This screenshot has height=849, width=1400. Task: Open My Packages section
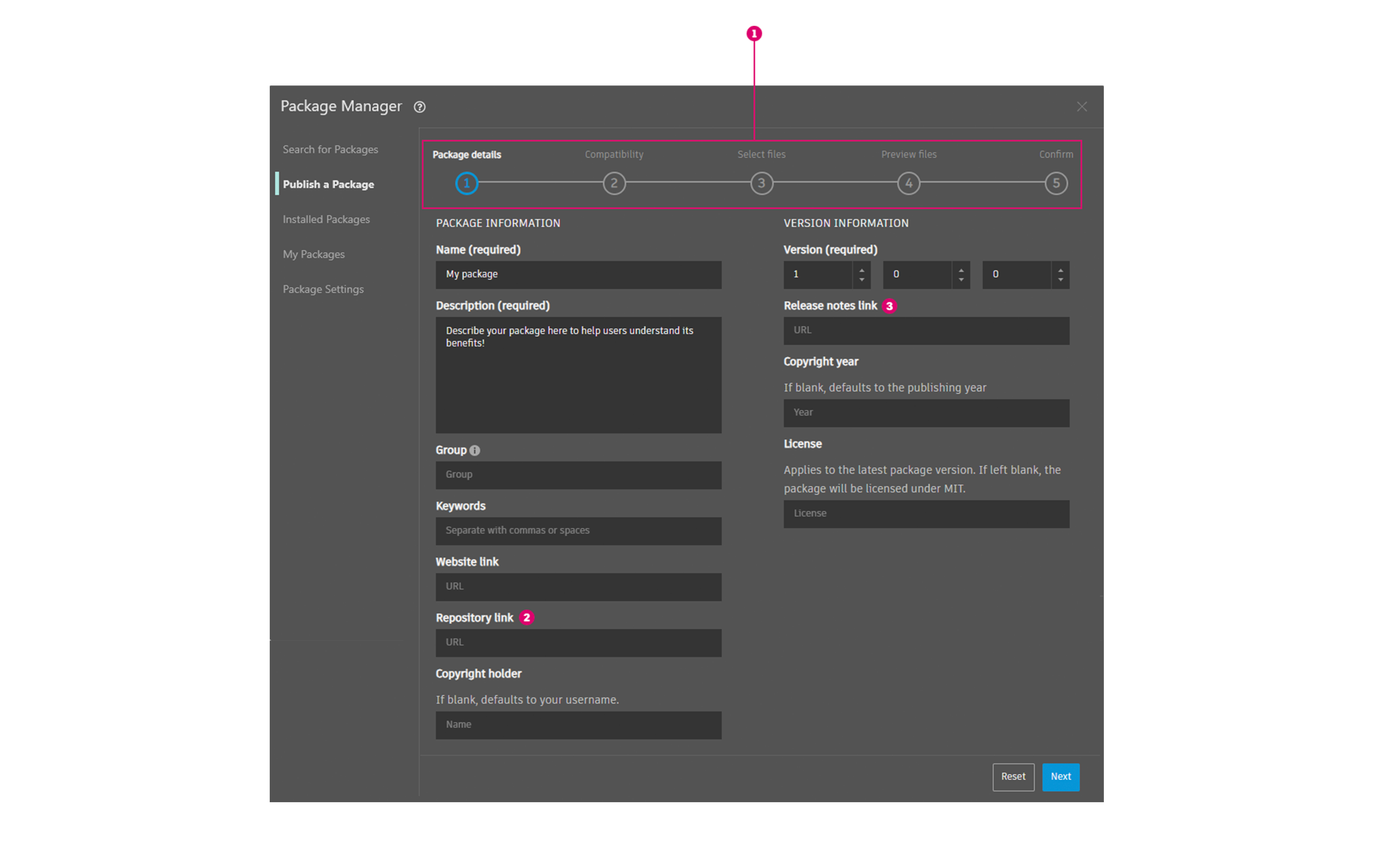(x=314, y=255)
